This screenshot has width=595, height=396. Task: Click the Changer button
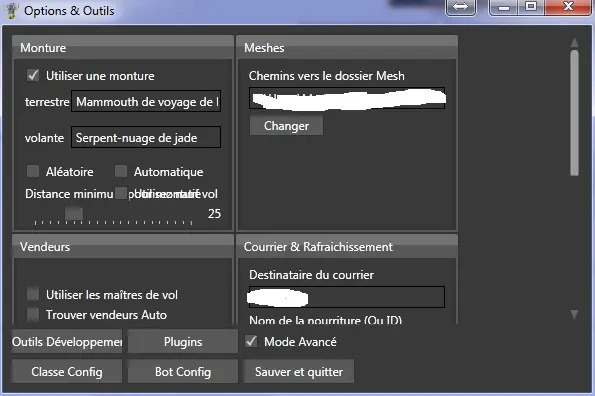(286, 126)
